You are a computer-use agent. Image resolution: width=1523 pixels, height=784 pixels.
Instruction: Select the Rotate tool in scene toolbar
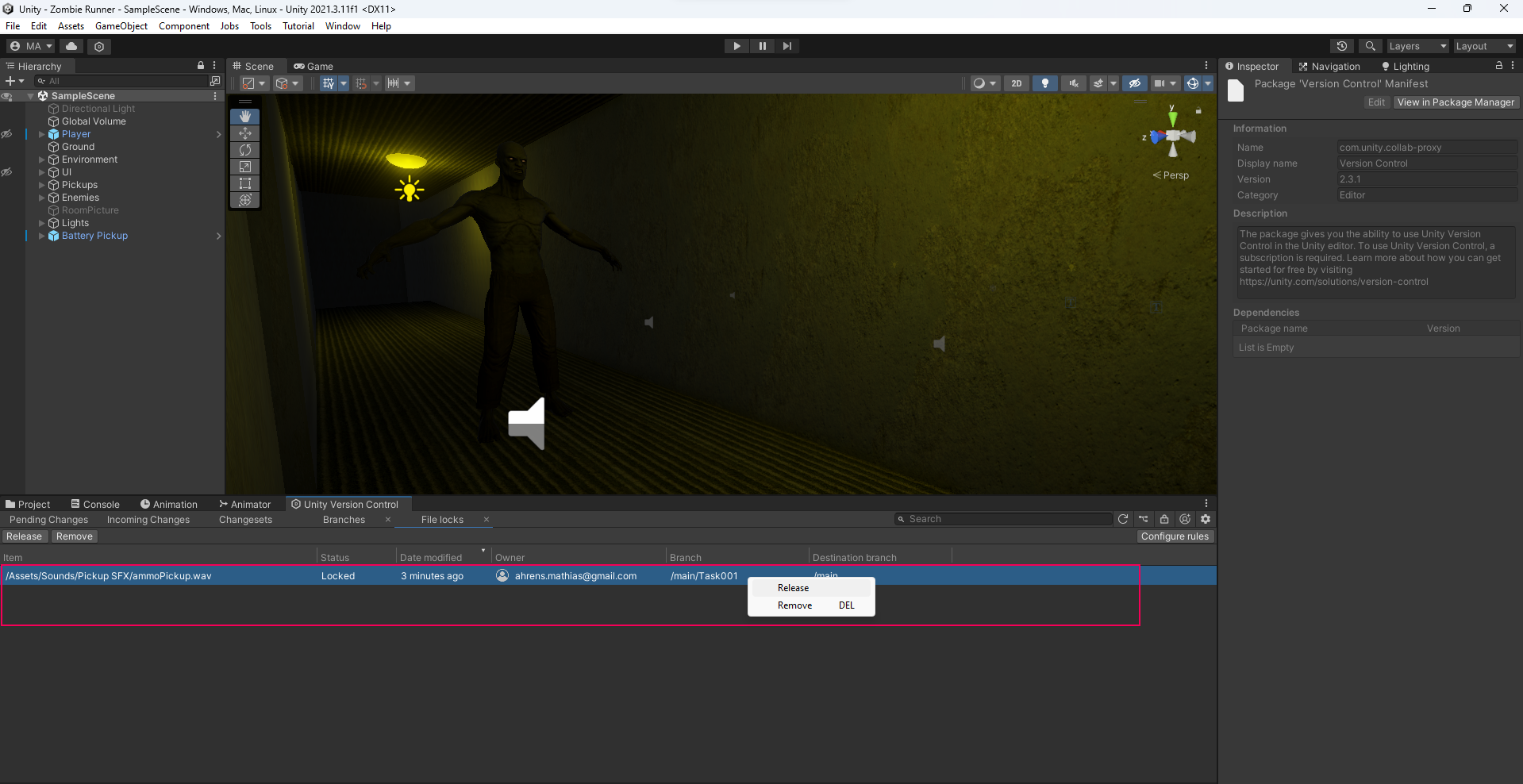pos(245,150)
